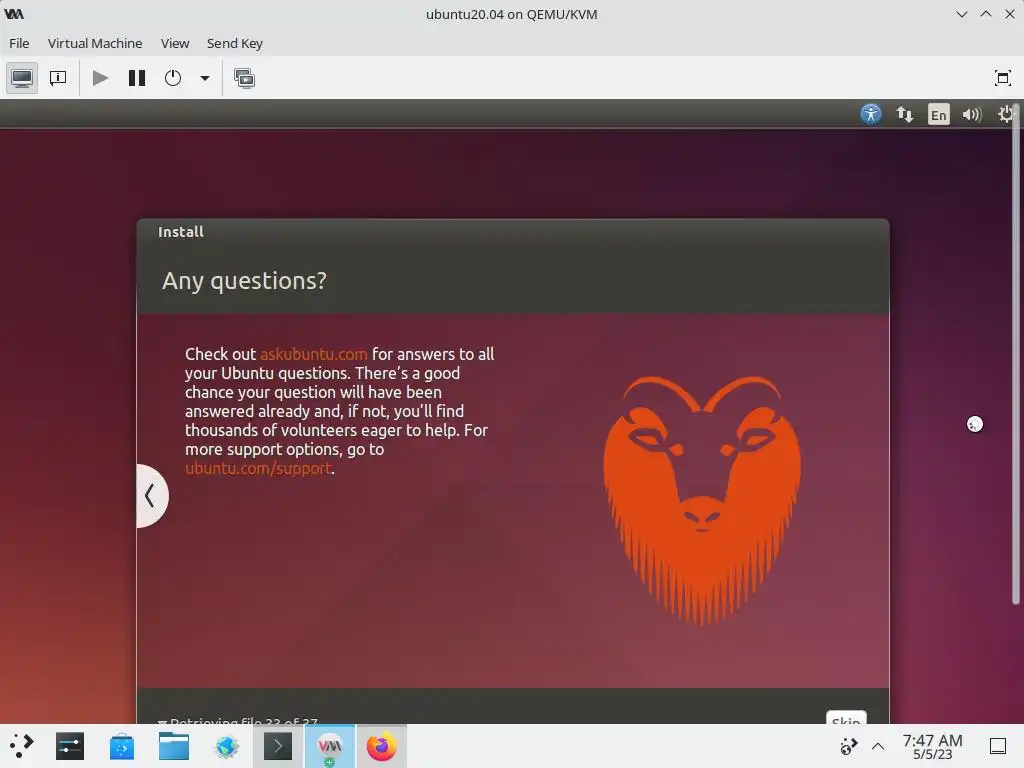Open the KDE application launcher
This screenshot has height=768, width=1024.
pyautogui.click(x=22, y=746)
